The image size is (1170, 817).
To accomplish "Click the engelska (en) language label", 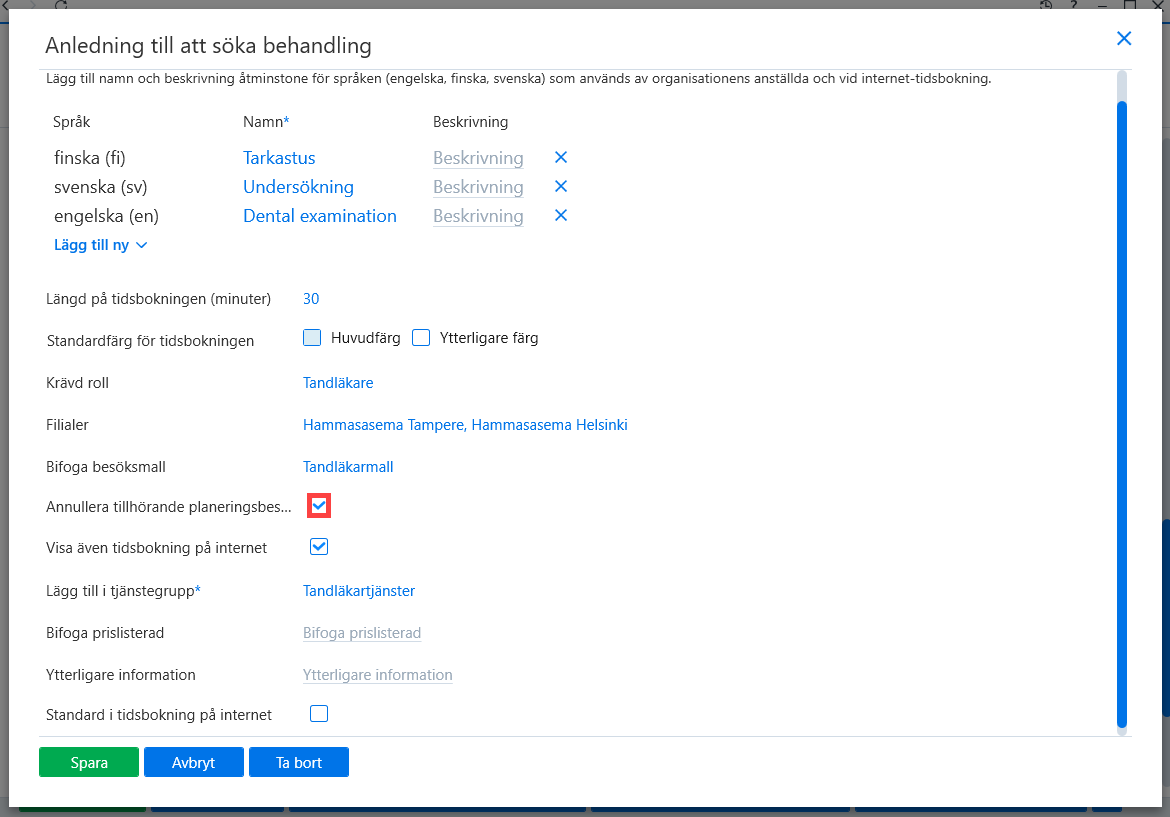I will pos(107,216).
